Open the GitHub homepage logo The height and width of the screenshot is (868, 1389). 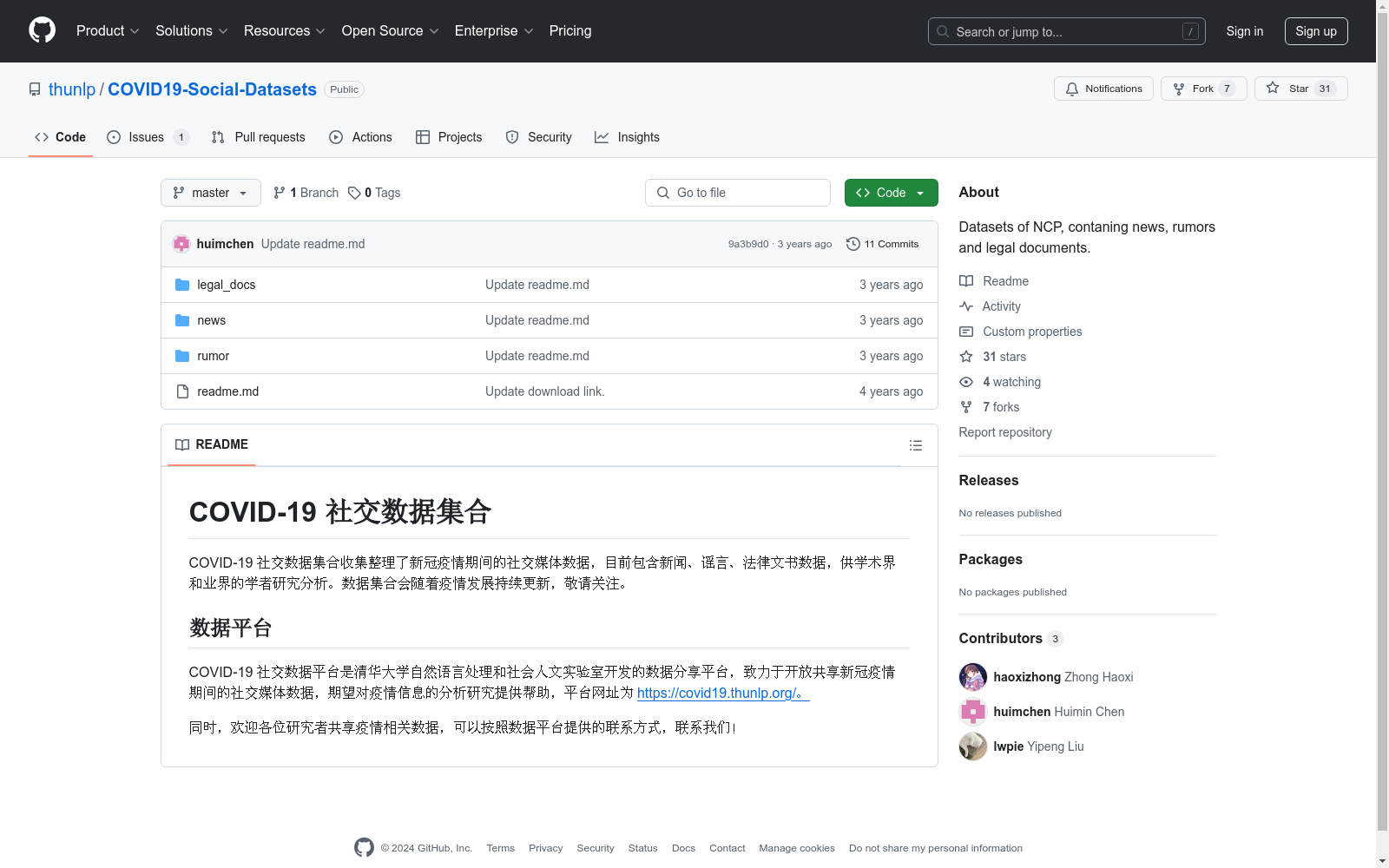42,30
